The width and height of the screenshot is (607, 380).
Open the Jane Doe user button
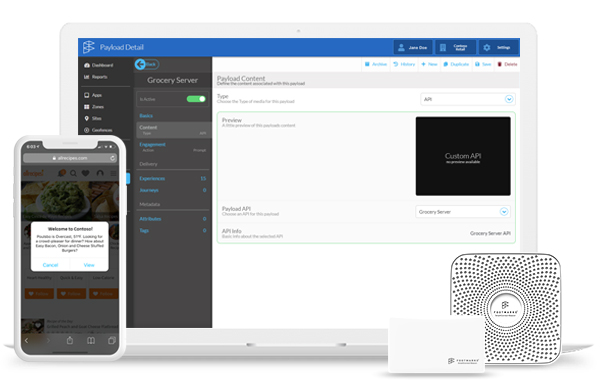(x=413, y=47)
